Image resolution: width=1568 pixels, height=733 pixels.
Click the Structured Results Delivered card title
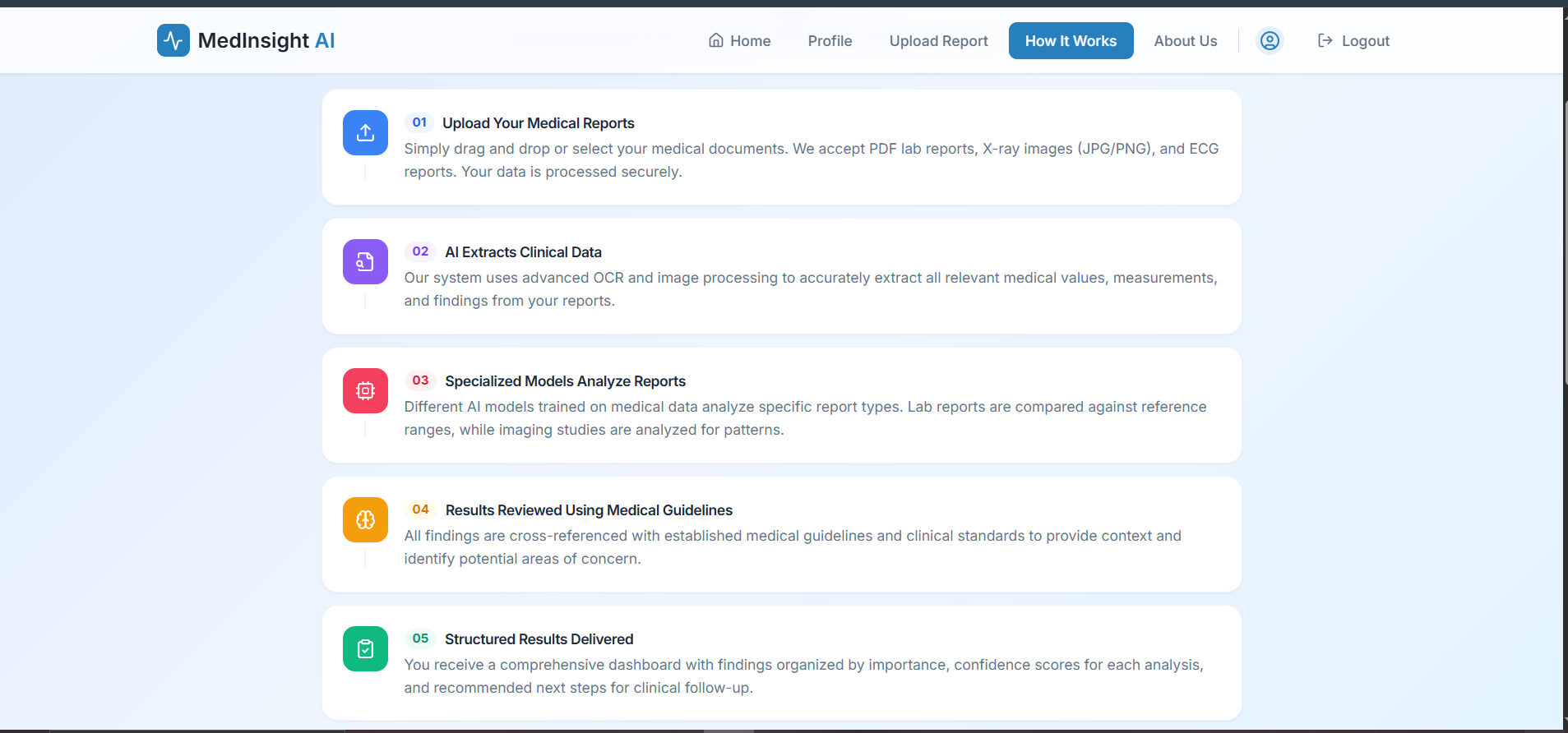pos(539,639)
